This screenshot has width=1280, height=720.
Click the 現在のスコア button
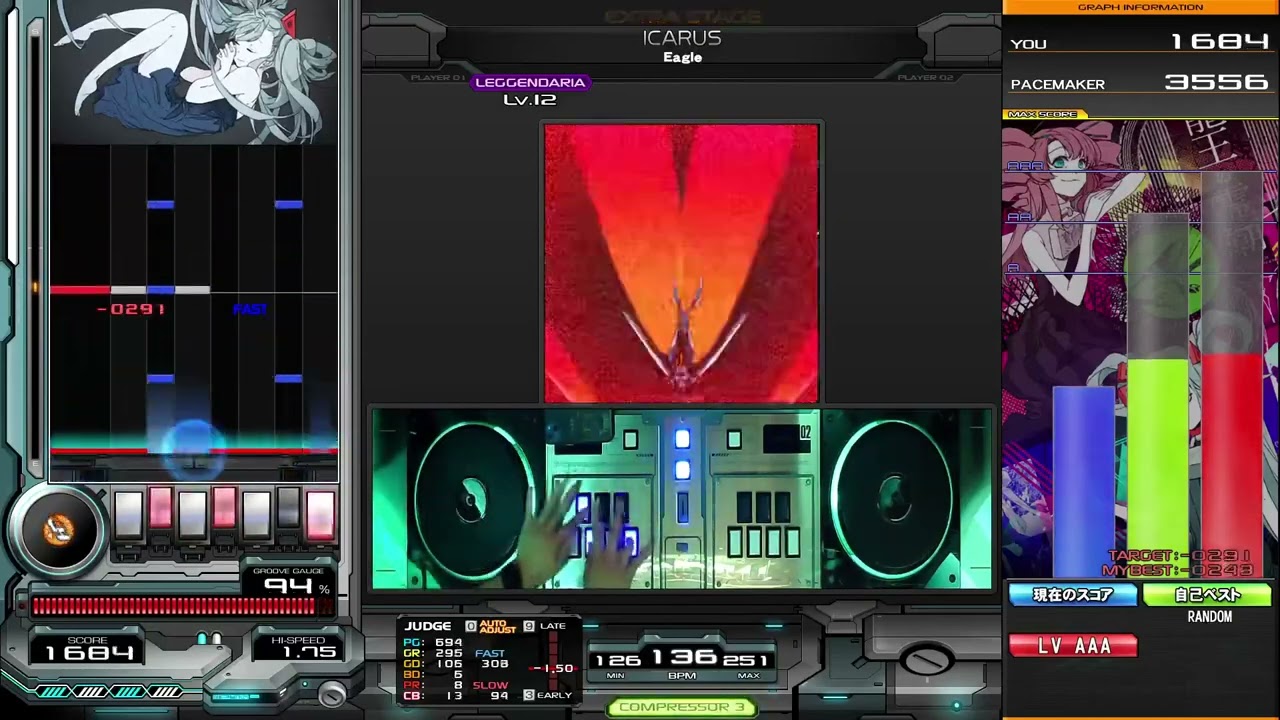click(x=1073, y=595)
